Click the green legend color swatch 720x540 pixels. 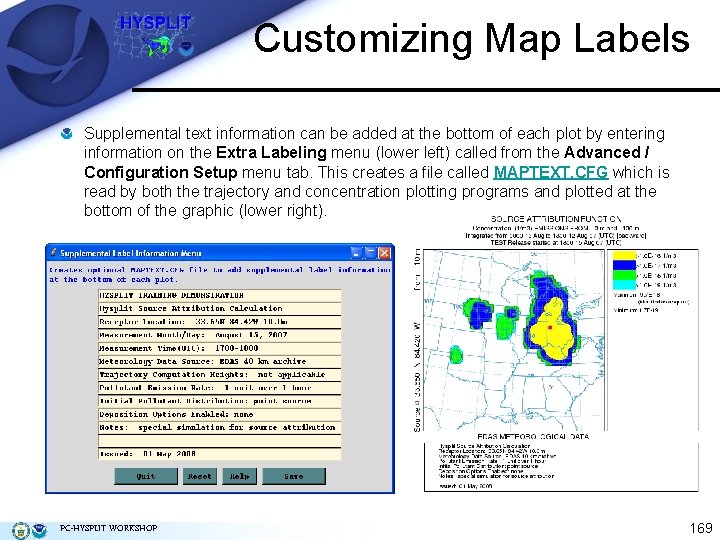coord(624,276)
